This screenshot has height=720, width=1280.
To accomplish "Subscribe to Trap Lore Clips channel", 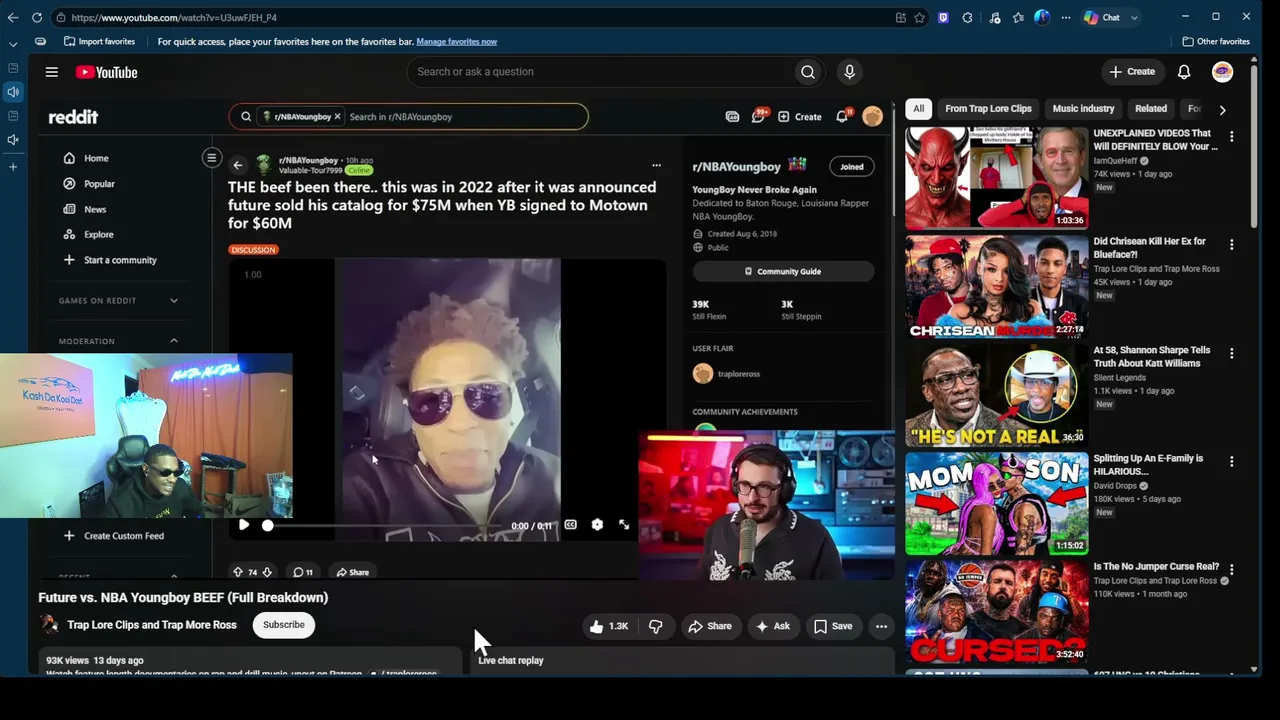I will click(x=284, y=625).
